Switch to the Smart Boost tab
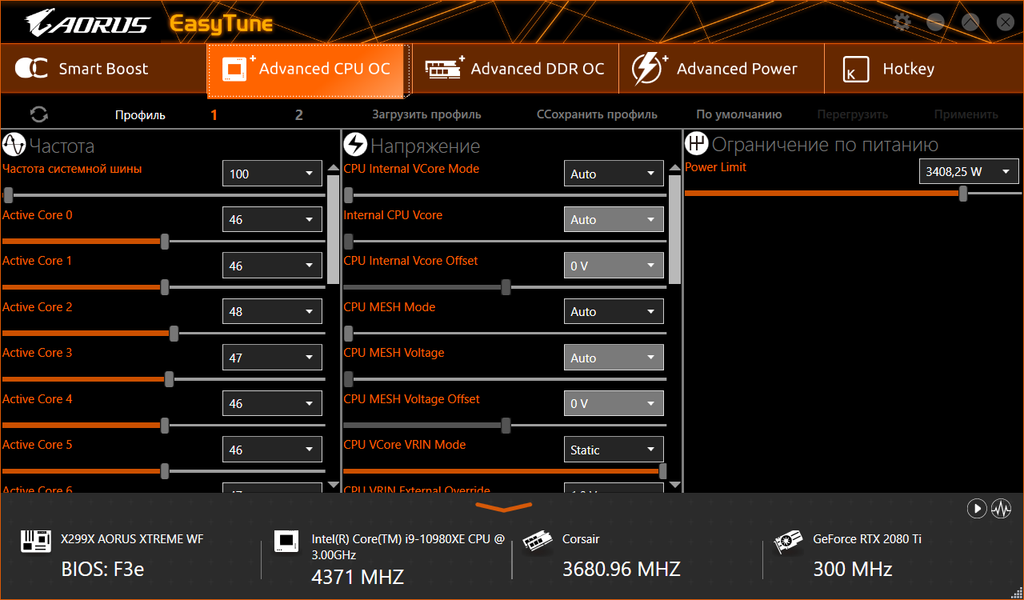 (103, 69)
